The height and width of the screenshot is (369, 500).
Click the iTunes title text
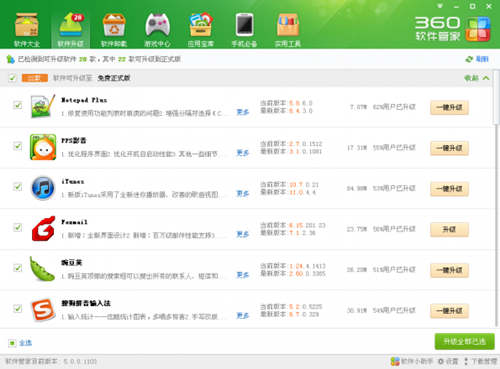(x=73, y=181)
